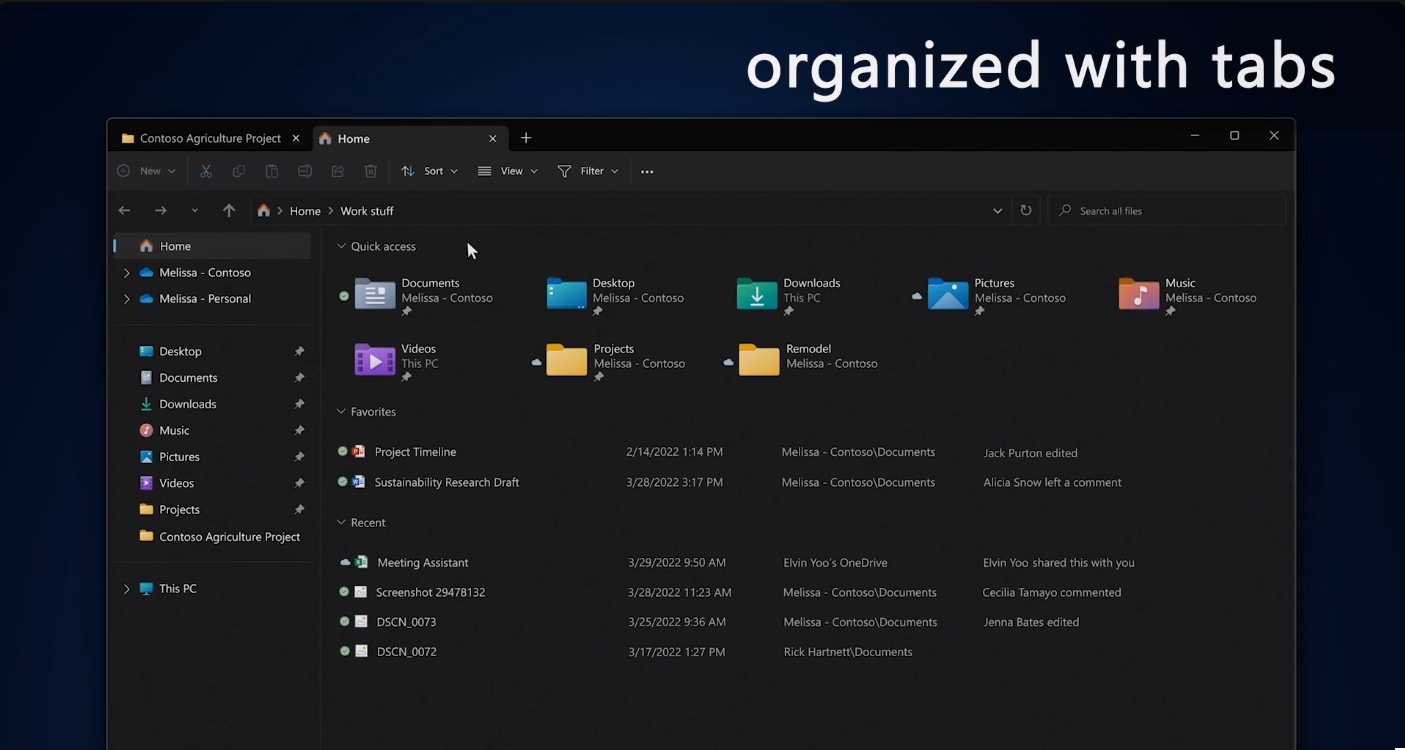This screenshot has height=750, width=1405.
Task: Click the Cut scissors icon in toolbar
Action: tap(206, 171)
